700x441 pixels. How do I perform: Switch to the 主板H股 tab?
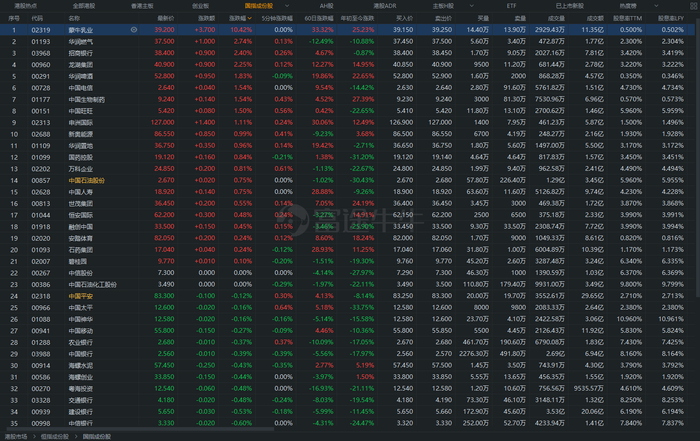[x=443, y=6]
